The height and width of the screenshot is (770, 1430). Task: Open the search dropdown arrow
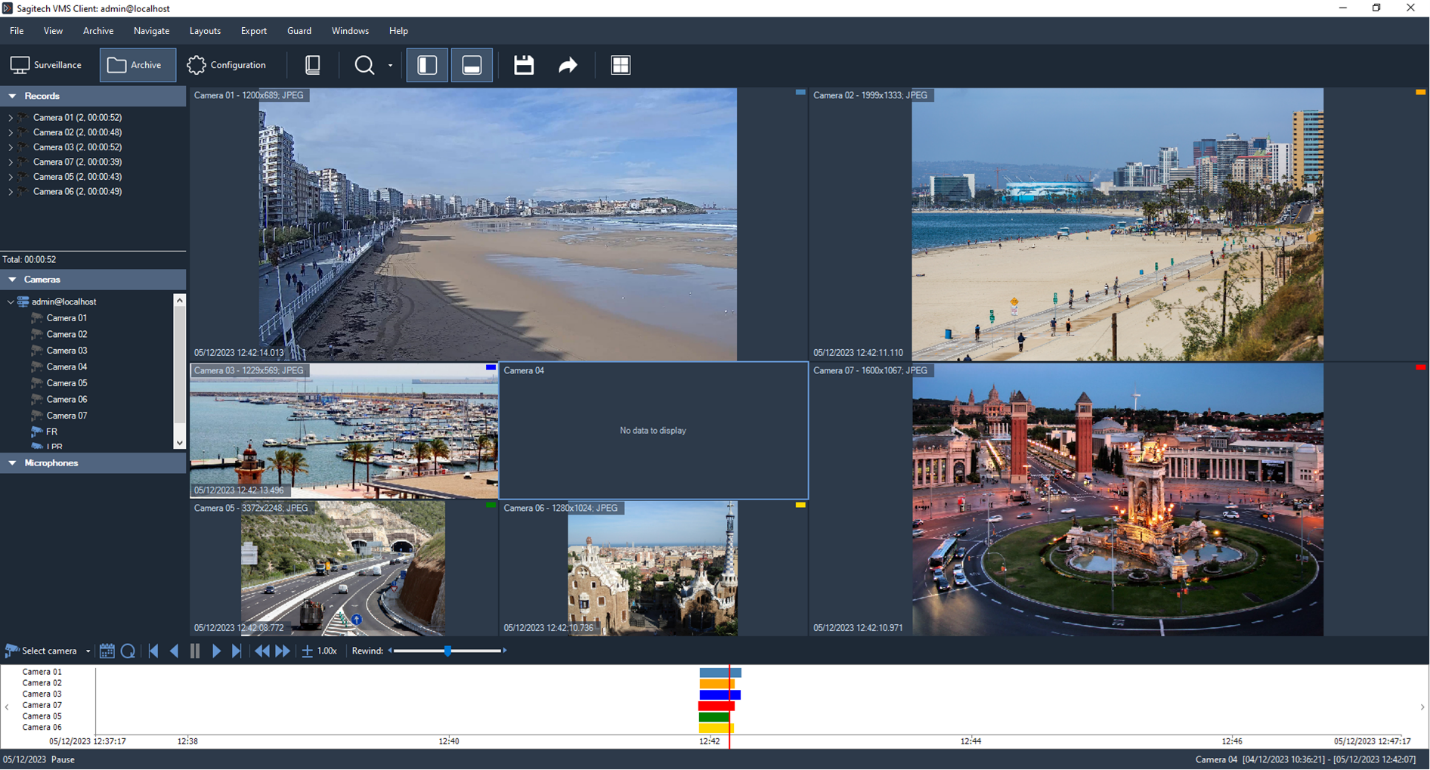390,66
